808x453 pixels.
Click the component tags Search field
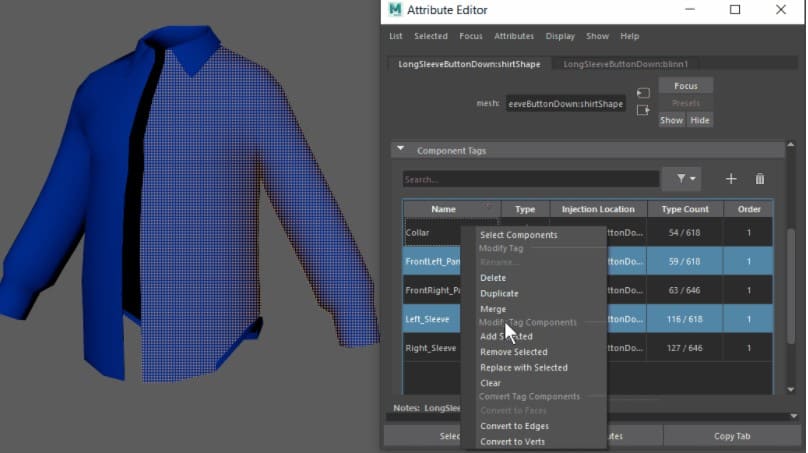click(x=530, y=180)
